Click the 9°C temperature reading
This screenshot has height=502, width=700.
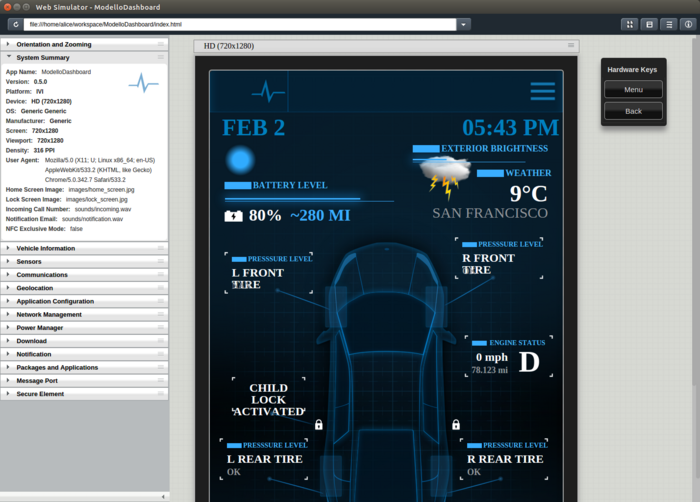click(529, 194)
